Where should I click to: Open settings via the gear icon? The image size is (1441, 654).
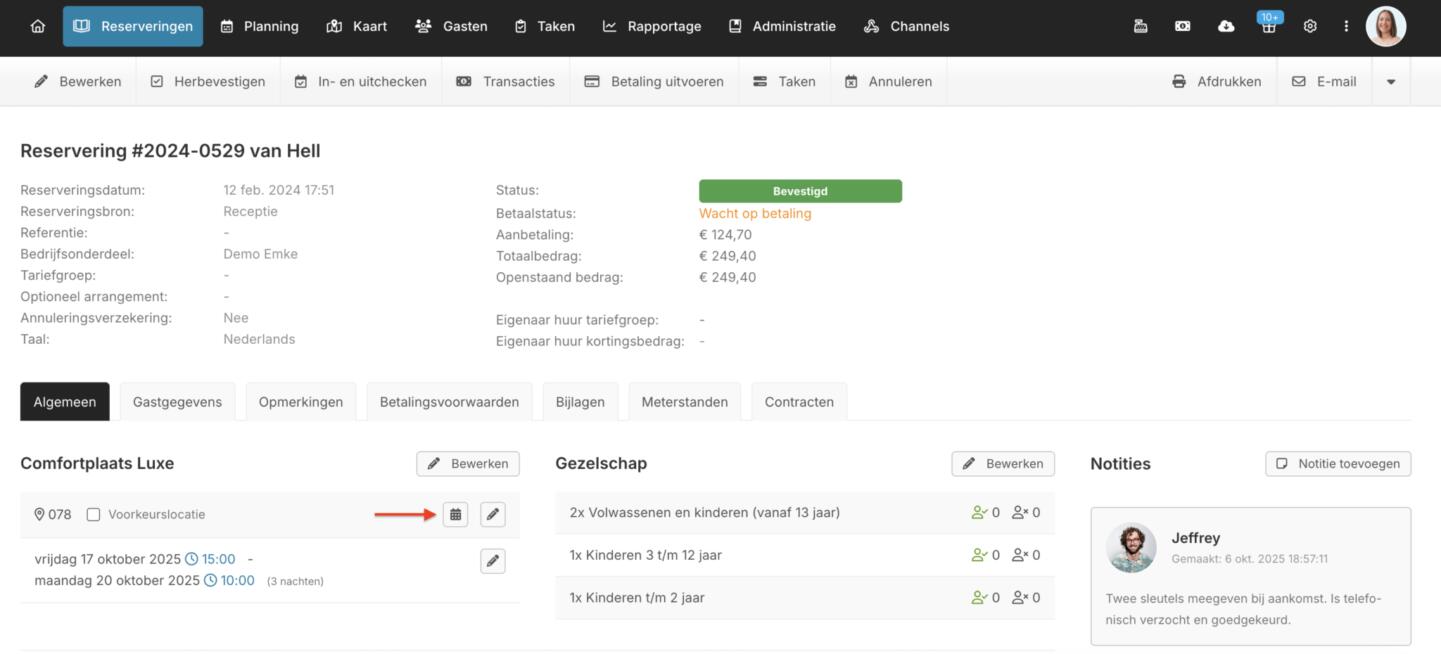1310,27
